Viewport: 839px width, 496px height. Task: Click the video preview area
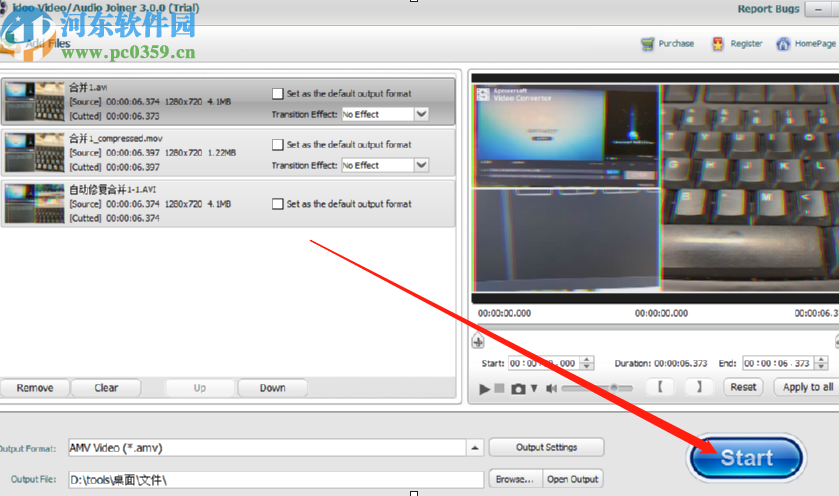(x=655, y=187)
